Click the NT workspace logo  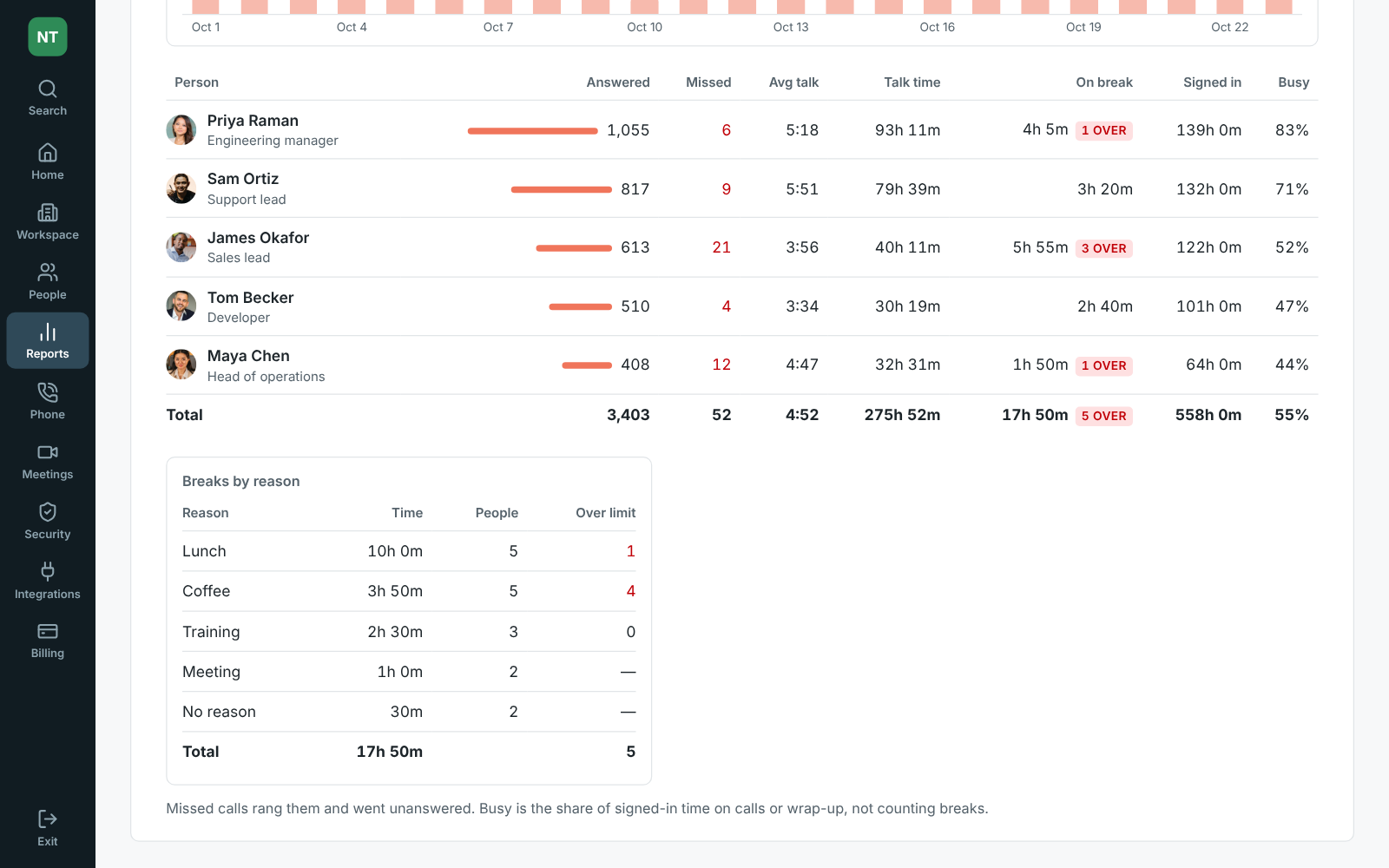(x=48, y=37)
